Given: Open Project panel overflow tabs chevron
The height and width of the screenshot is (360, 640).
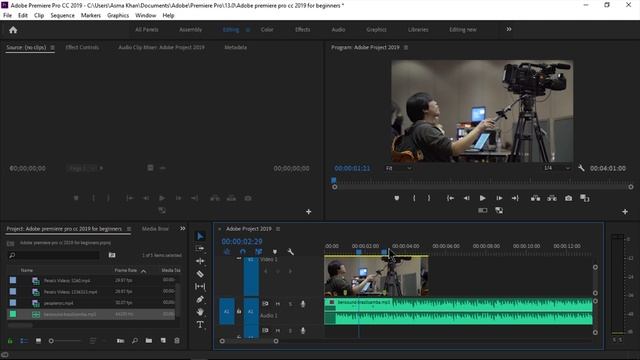Looking at the screenshot, I should point(182,229).
